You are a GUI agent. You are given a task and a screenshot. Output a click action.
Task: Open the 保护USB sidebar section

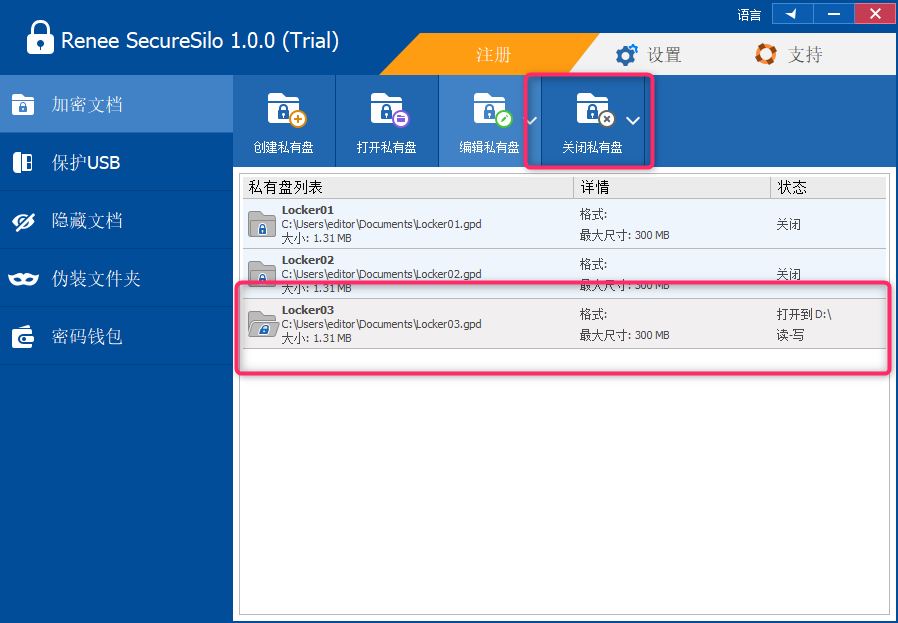(116, 162)
